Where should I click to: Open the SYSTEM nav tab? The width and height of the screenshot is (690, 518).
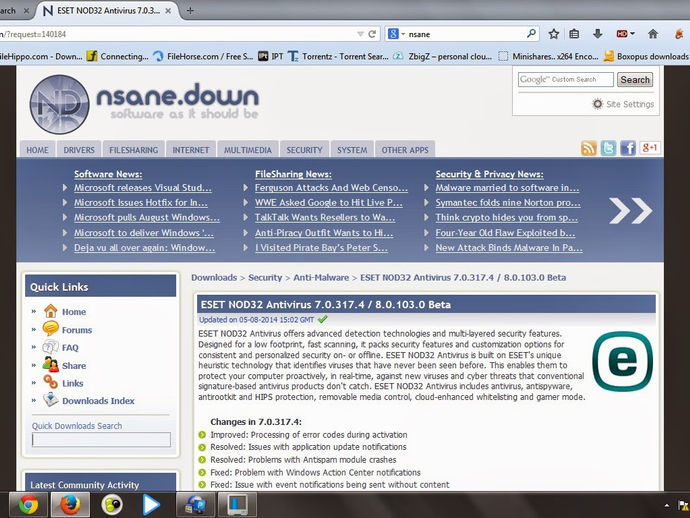[x=352, y=150]
